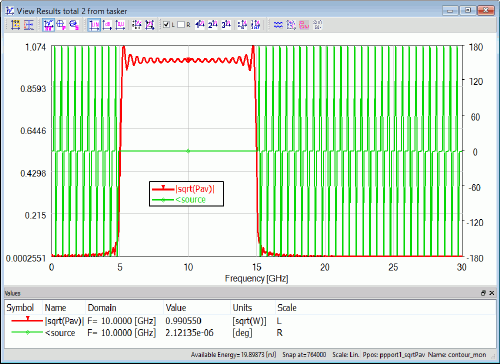Click domain F= 10.0000 [GHz] in <source row
The height and width of the screenshot is (364, 500).
point(122,333)
